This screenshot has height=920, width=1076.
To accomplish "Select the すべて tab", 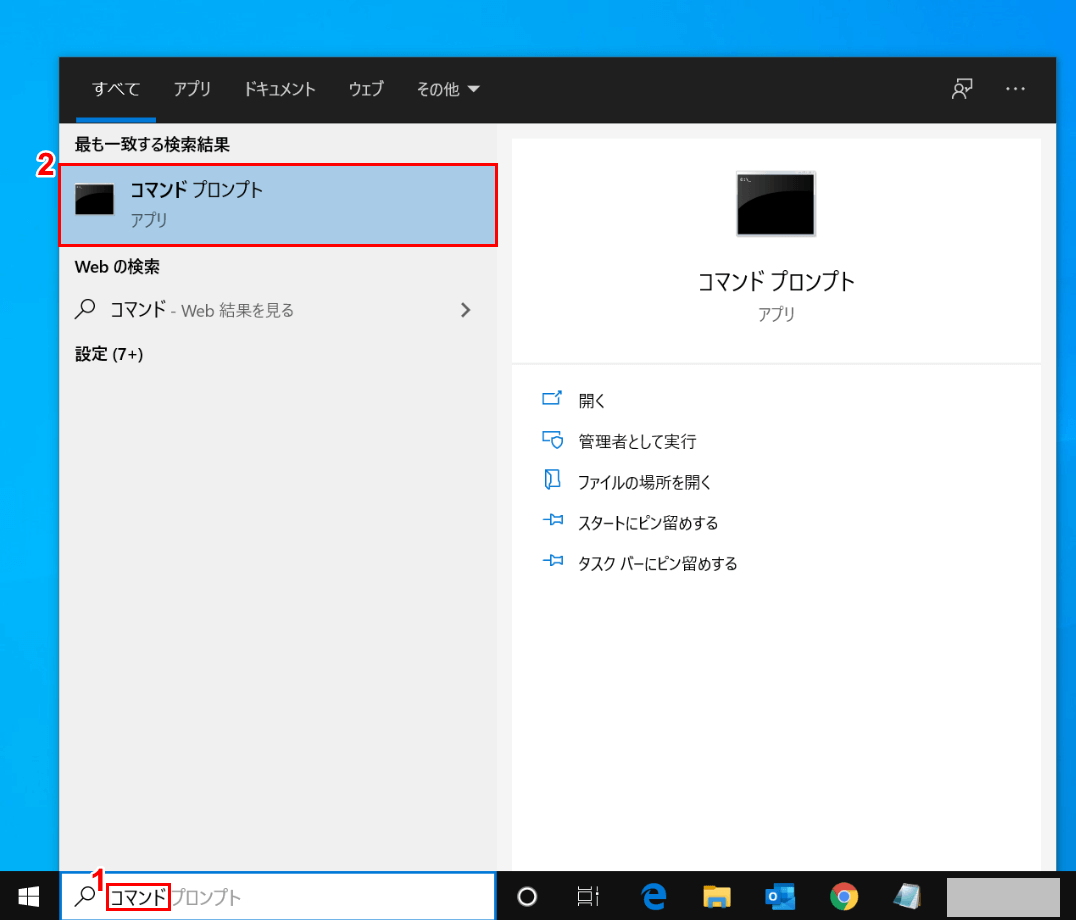I will (116, 89).
